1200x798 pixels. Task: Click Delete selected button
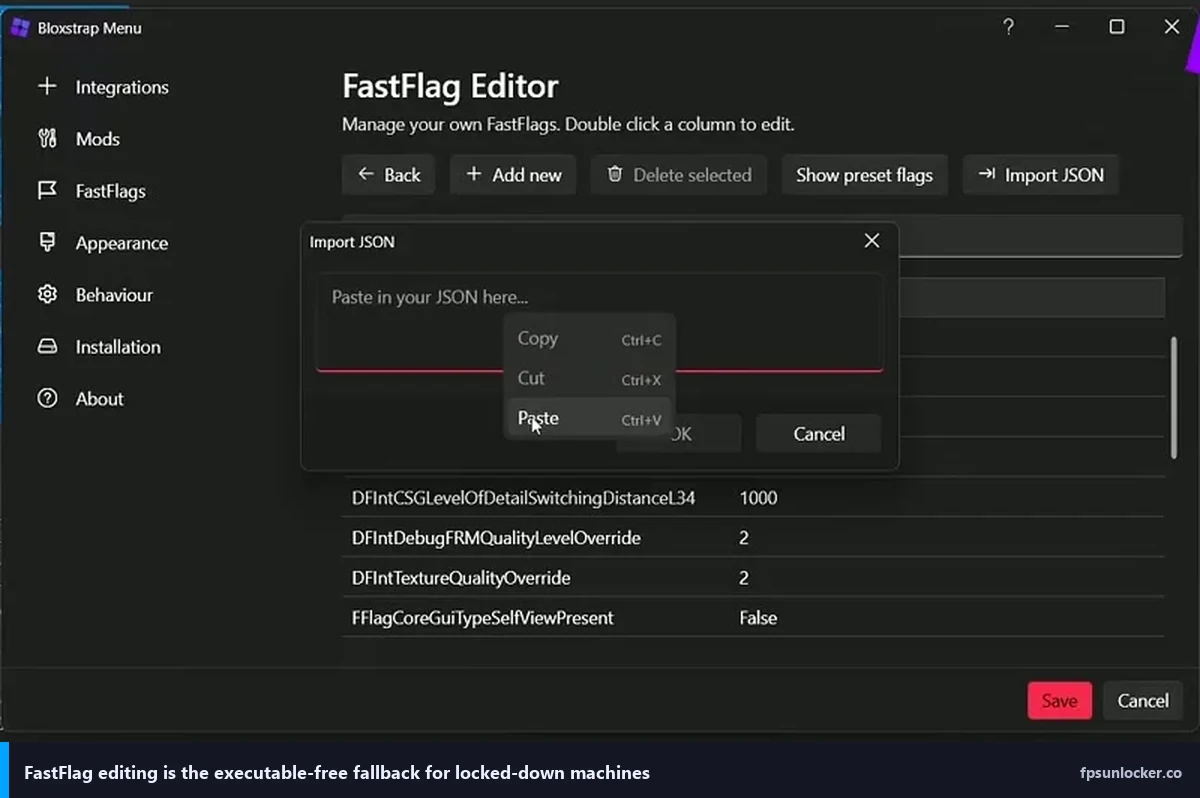[x=679, y=175]
